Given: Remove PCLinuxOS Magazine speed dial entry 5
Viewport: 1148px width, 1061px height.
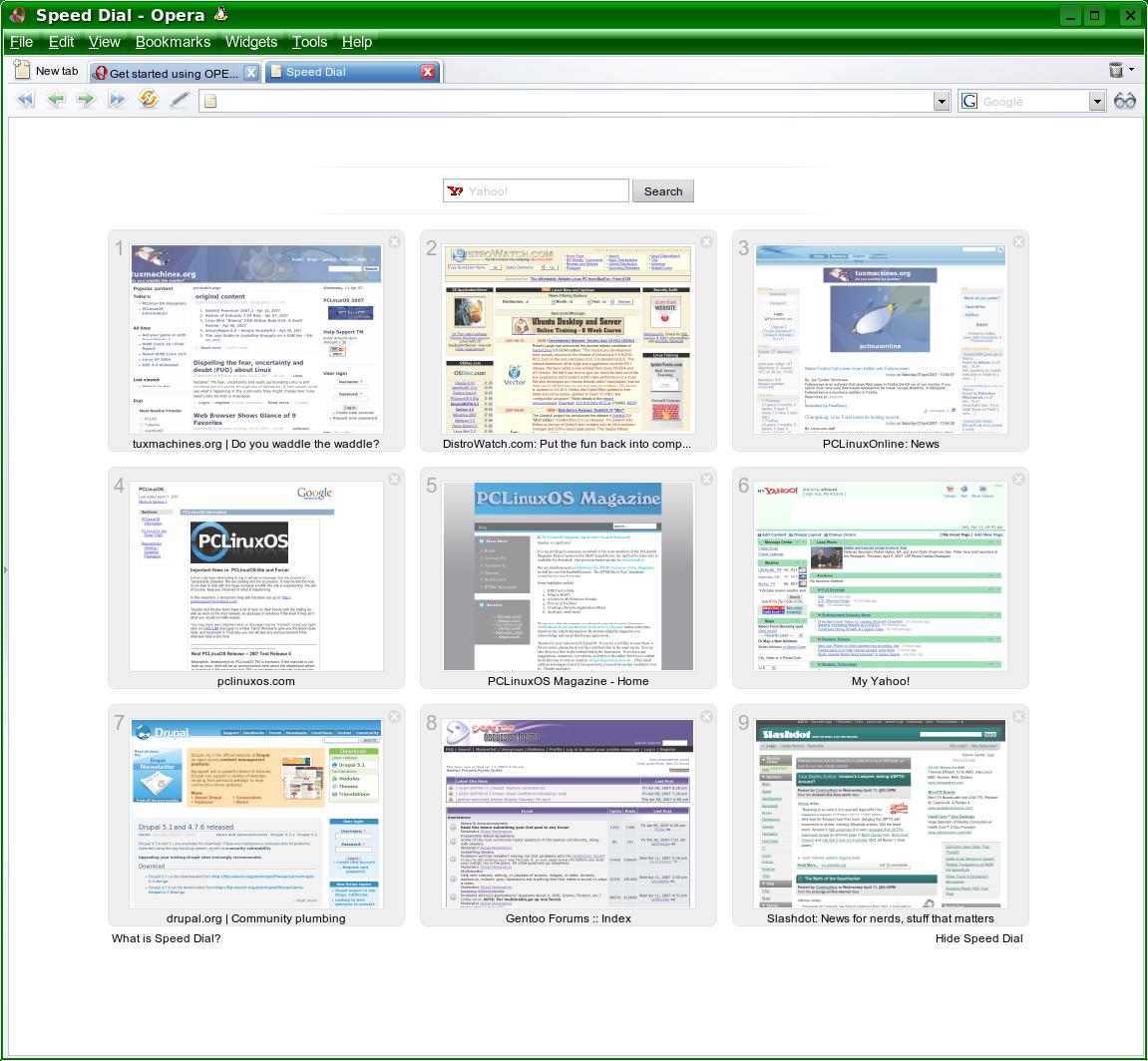Looking at the screenshot, I should coord(706,479).
